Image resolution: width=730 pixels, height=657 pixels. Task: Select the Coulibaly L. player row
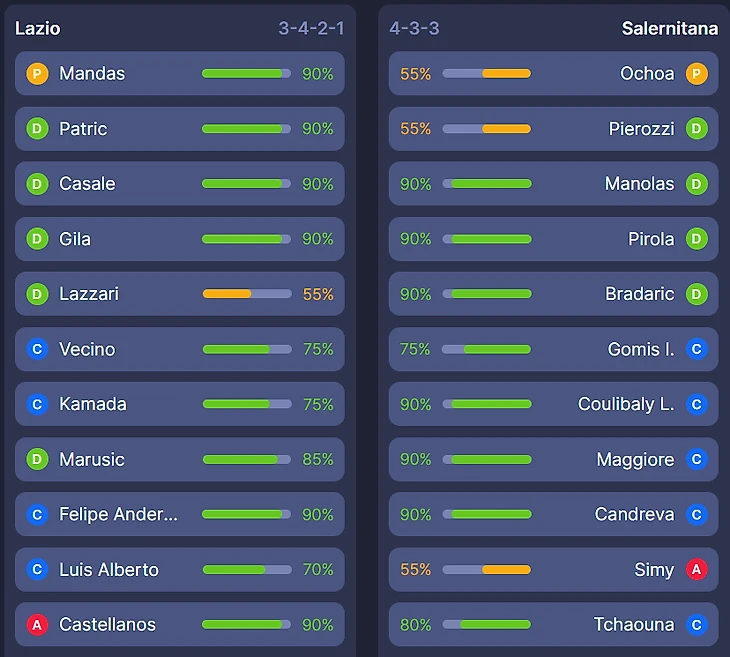tap(554, 404)
